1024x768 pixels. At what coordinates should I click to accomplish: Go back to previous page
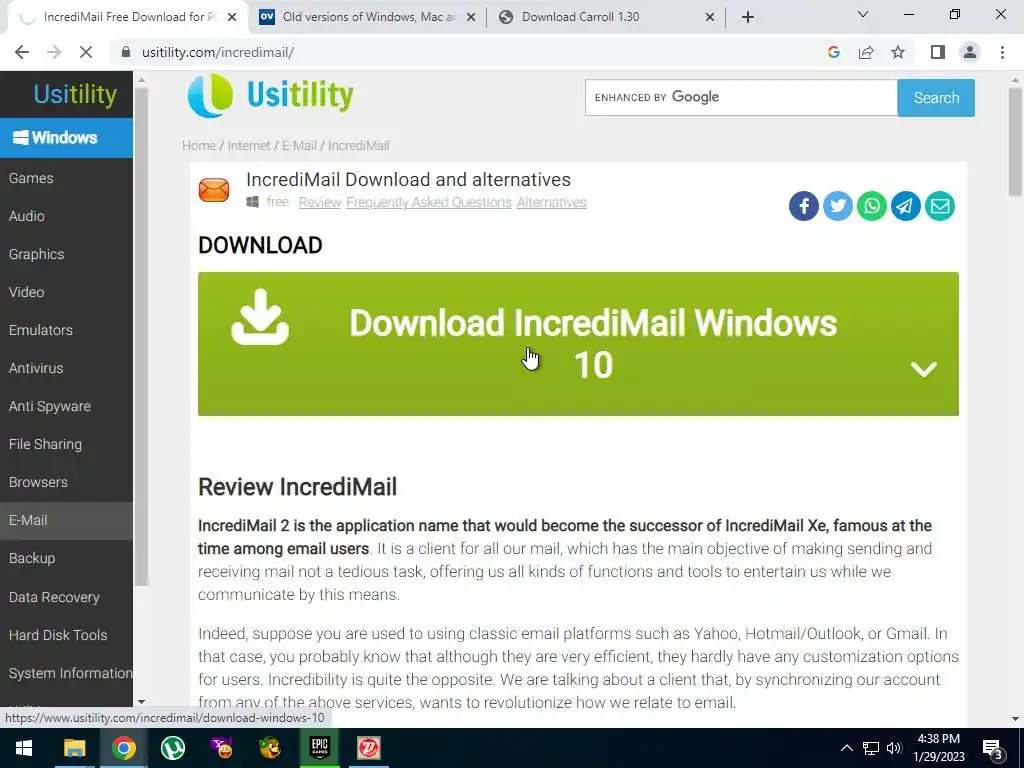pos(22,52)
